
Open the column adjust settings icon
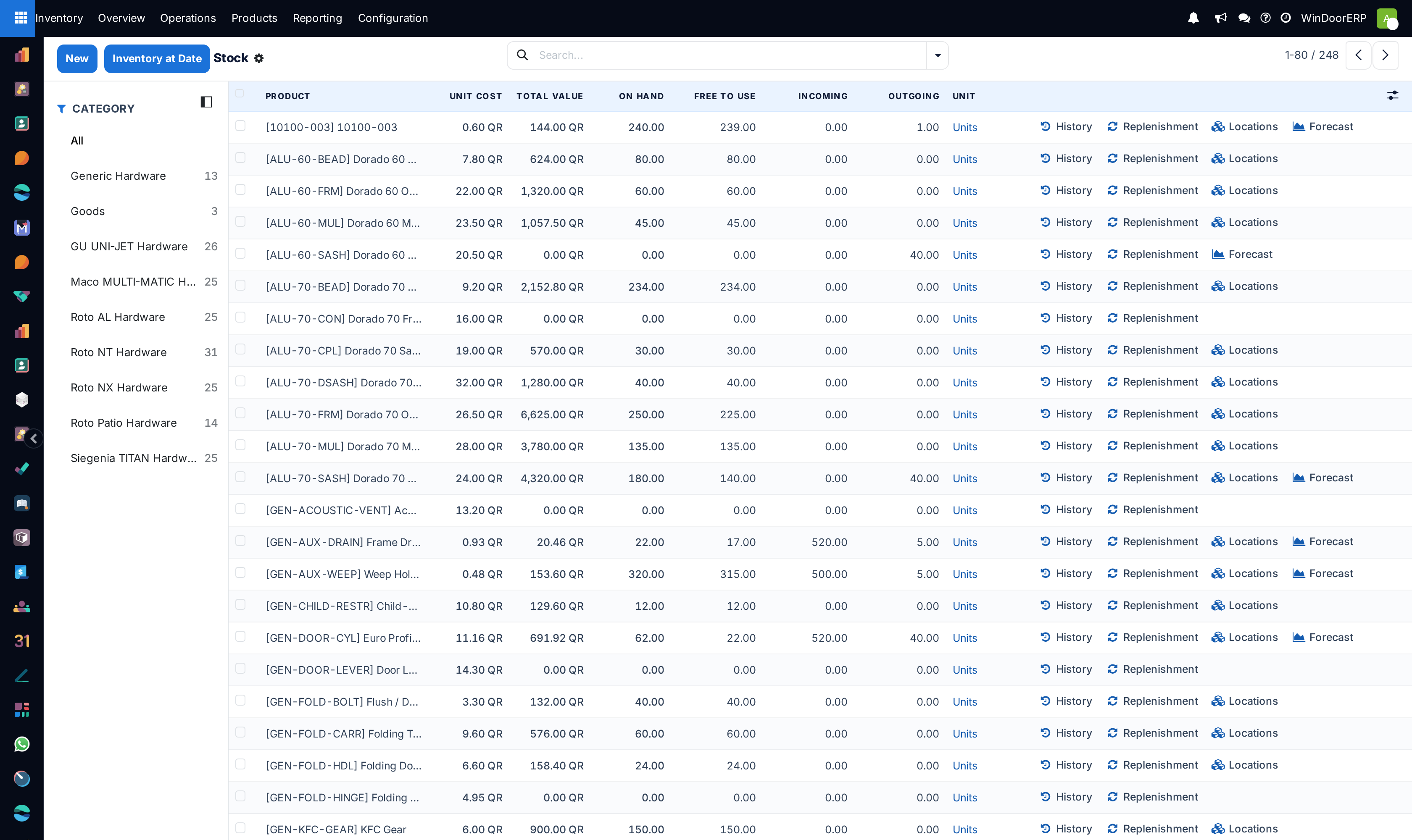point(1392,96)
